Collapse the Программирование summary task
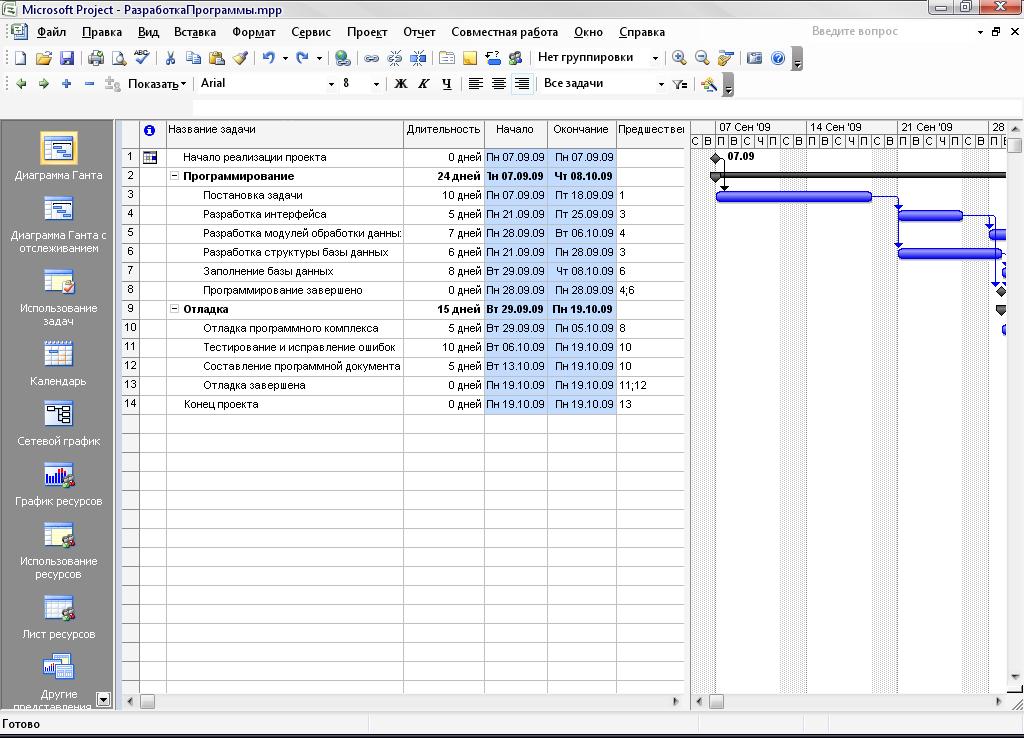The height and width of the screenshot is (738, 1024). (x=174, y=176)
